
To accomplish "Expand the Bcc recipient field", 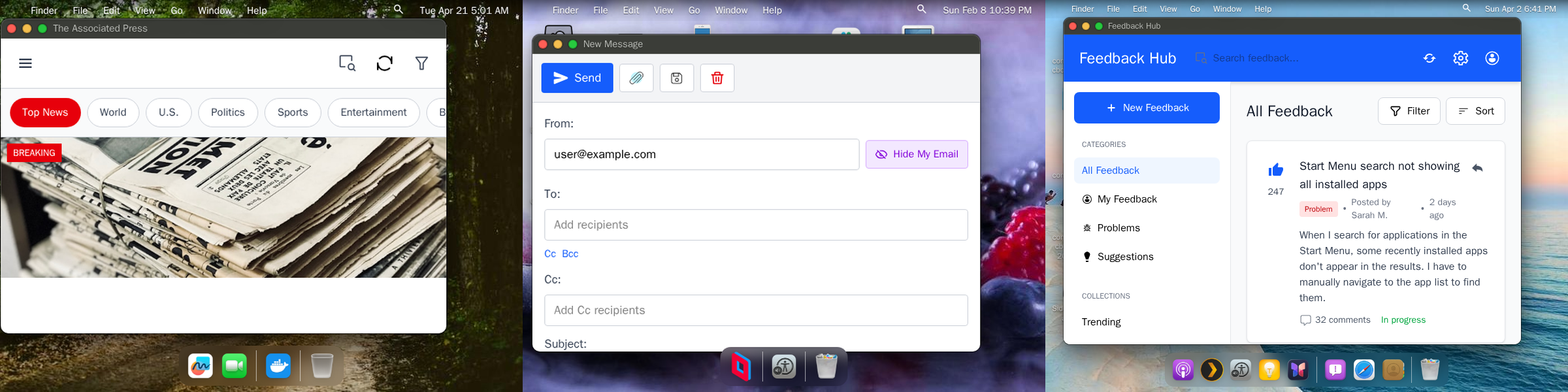I will point(570,253).
